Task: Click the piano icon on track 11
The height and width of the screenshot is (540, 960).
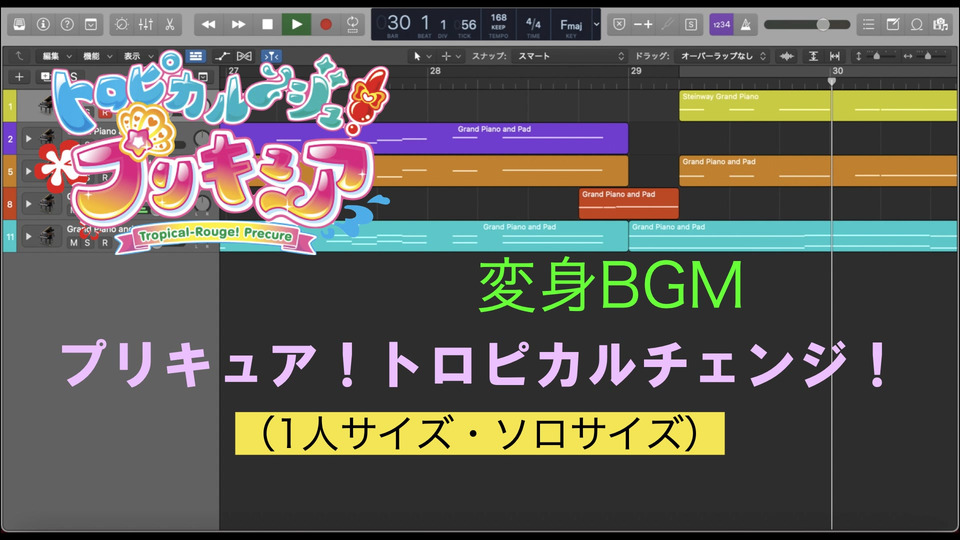Action: pos(47,236)
